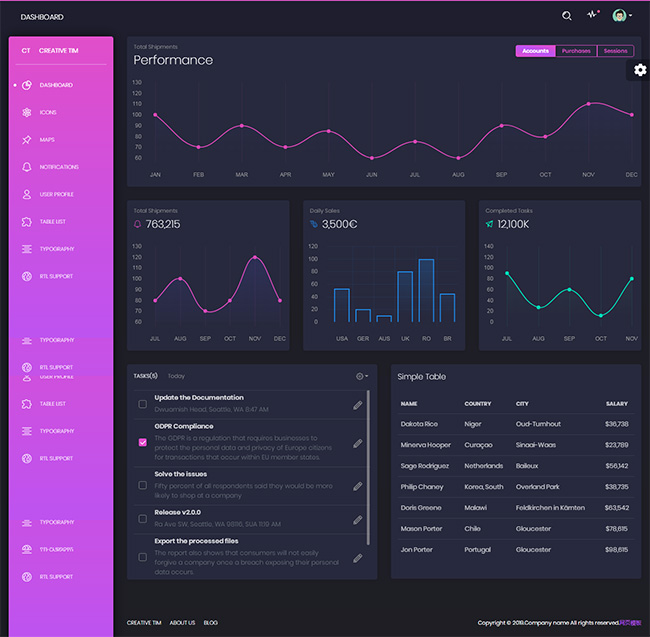Open the floating settings gear panel
Screen dimensions: 650x637
click(x=640, y=69)
